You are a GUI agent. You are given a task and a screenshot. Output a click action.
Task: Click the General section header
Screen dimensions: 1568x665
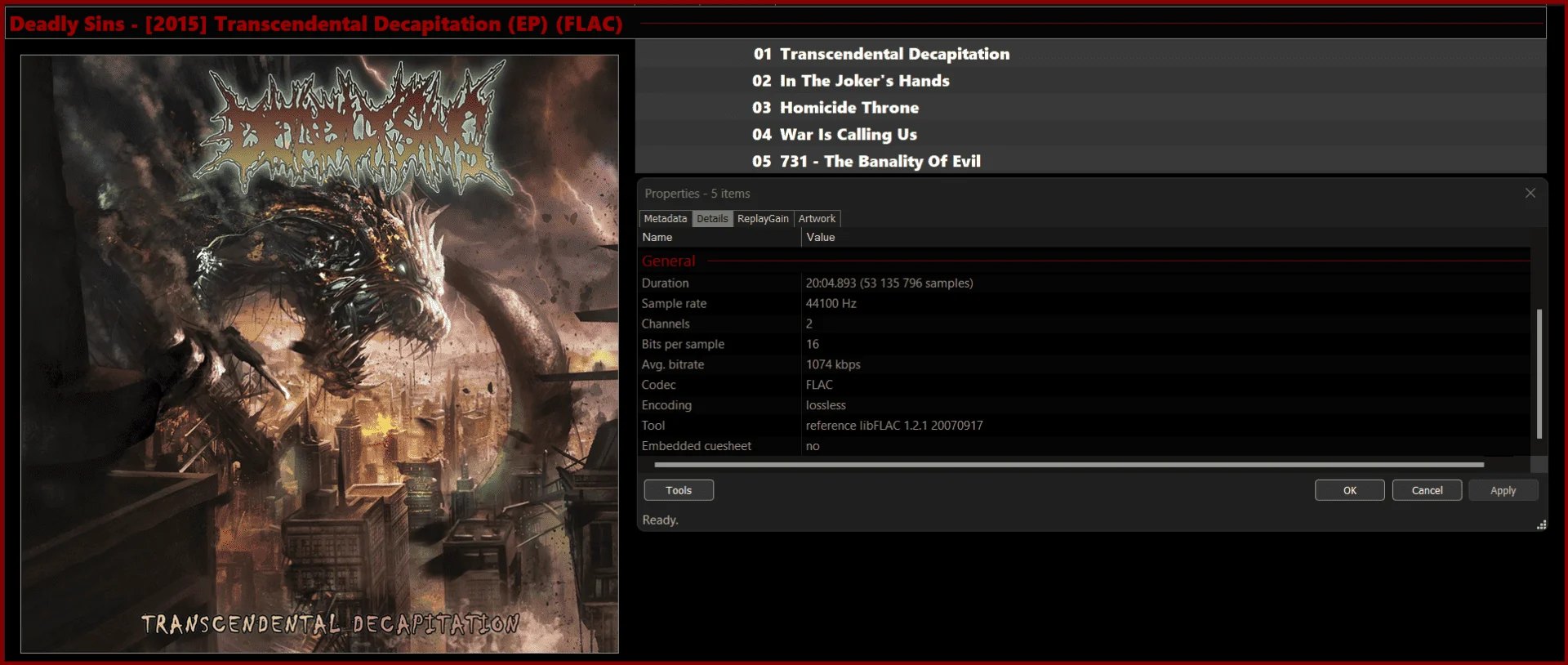point(1085,261)
